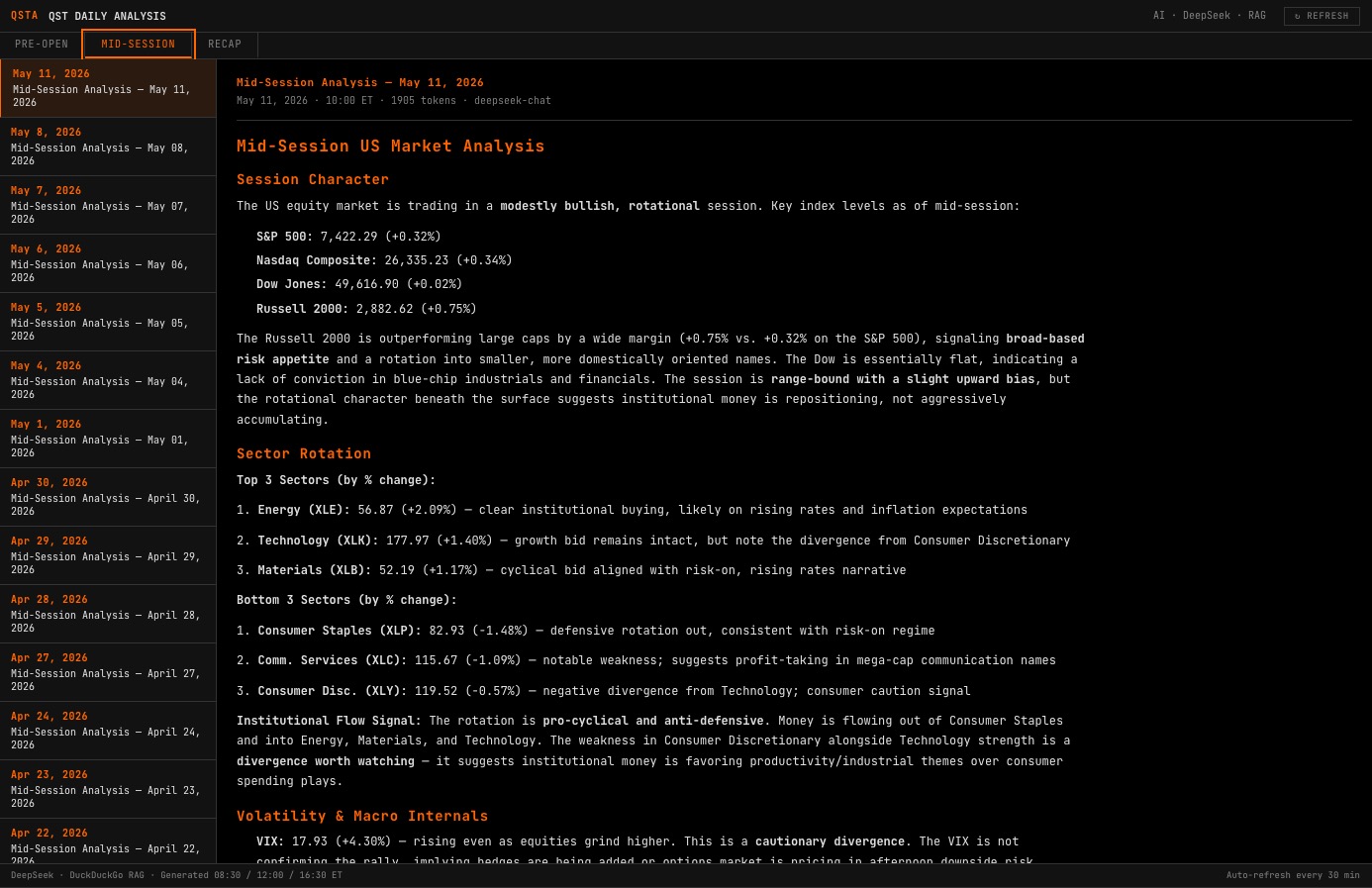The width and height of the screenshot is (1372, 888).
Task: Click the Materials (XLB) sector row
Action: pos(571,570)
